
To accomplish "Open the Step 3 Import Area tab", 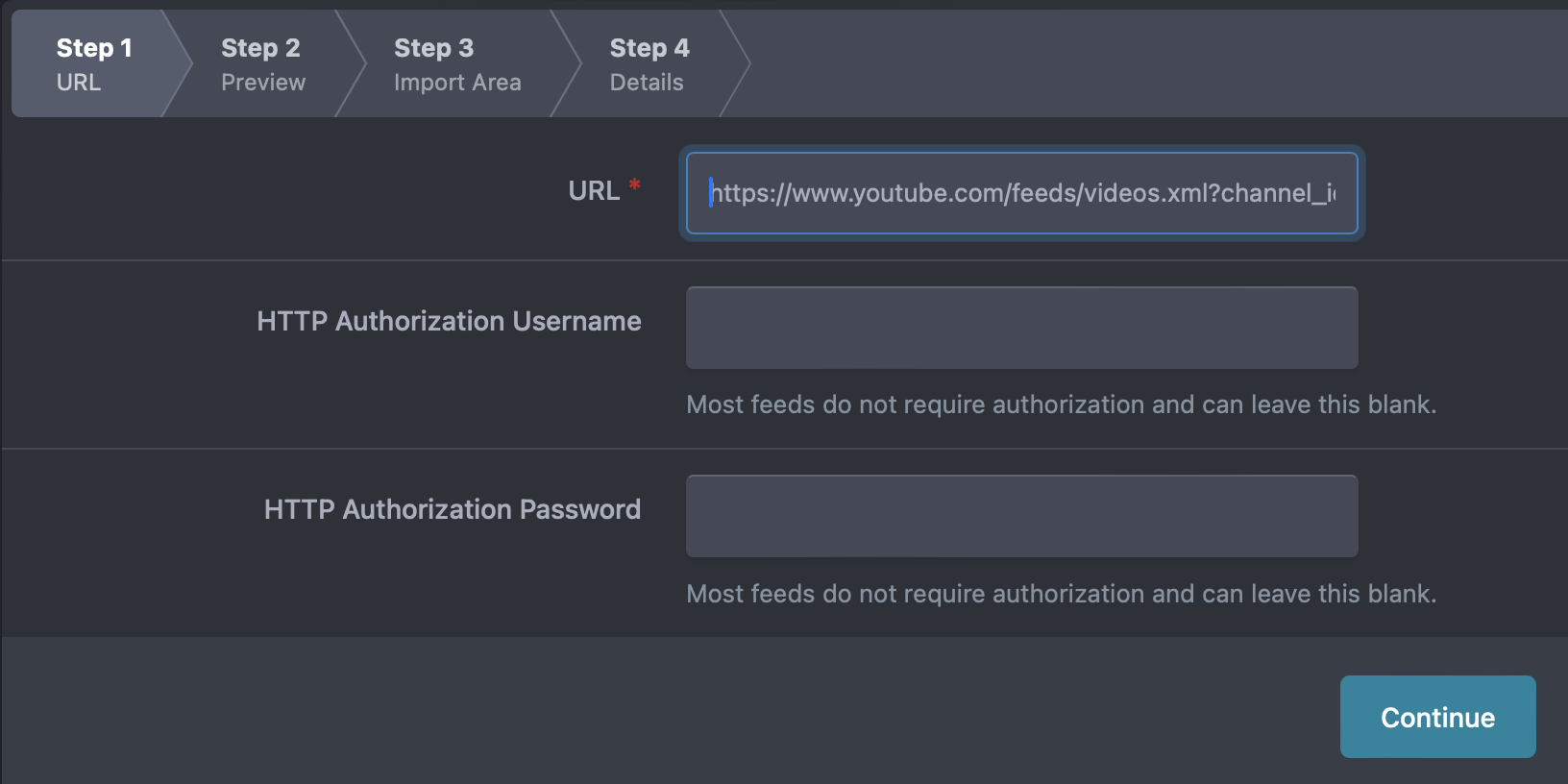I will point(457,64).
